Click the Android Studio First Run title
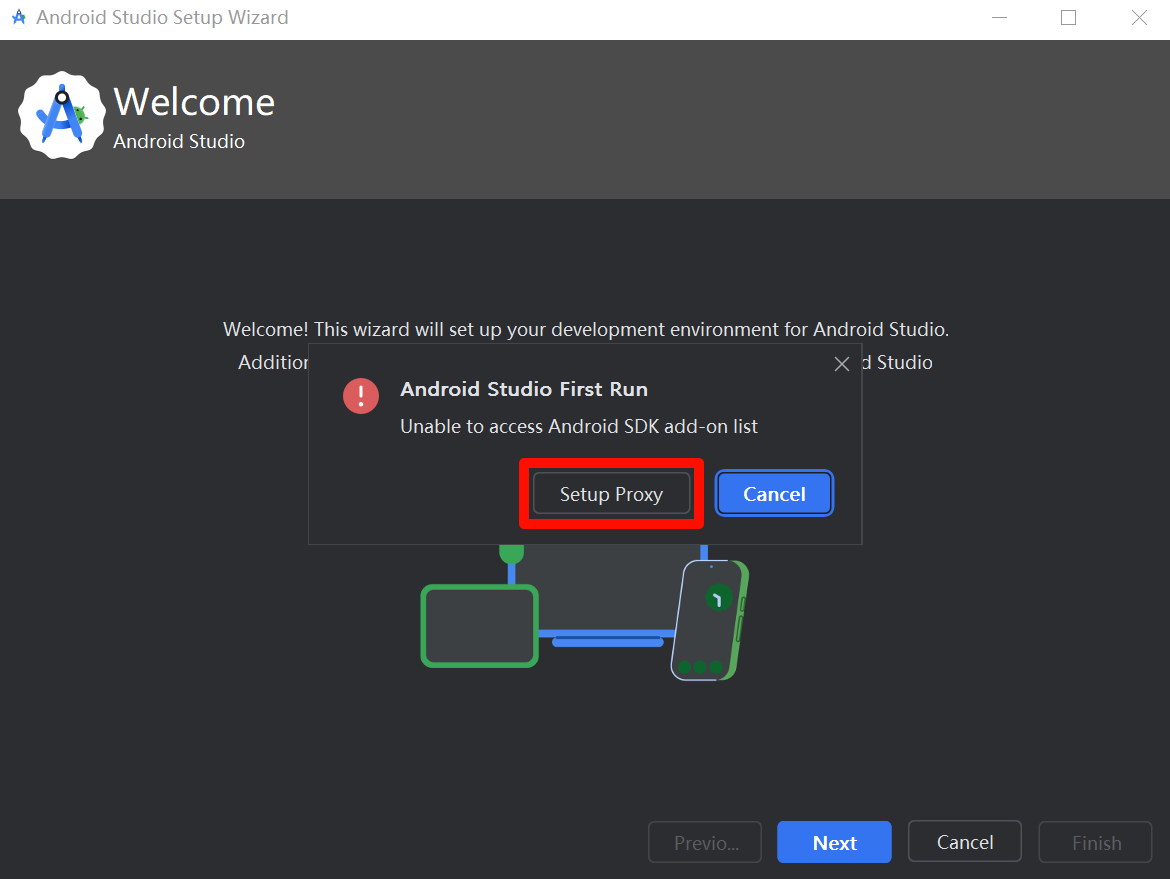 pyautogui.click(x=523, y=389)
